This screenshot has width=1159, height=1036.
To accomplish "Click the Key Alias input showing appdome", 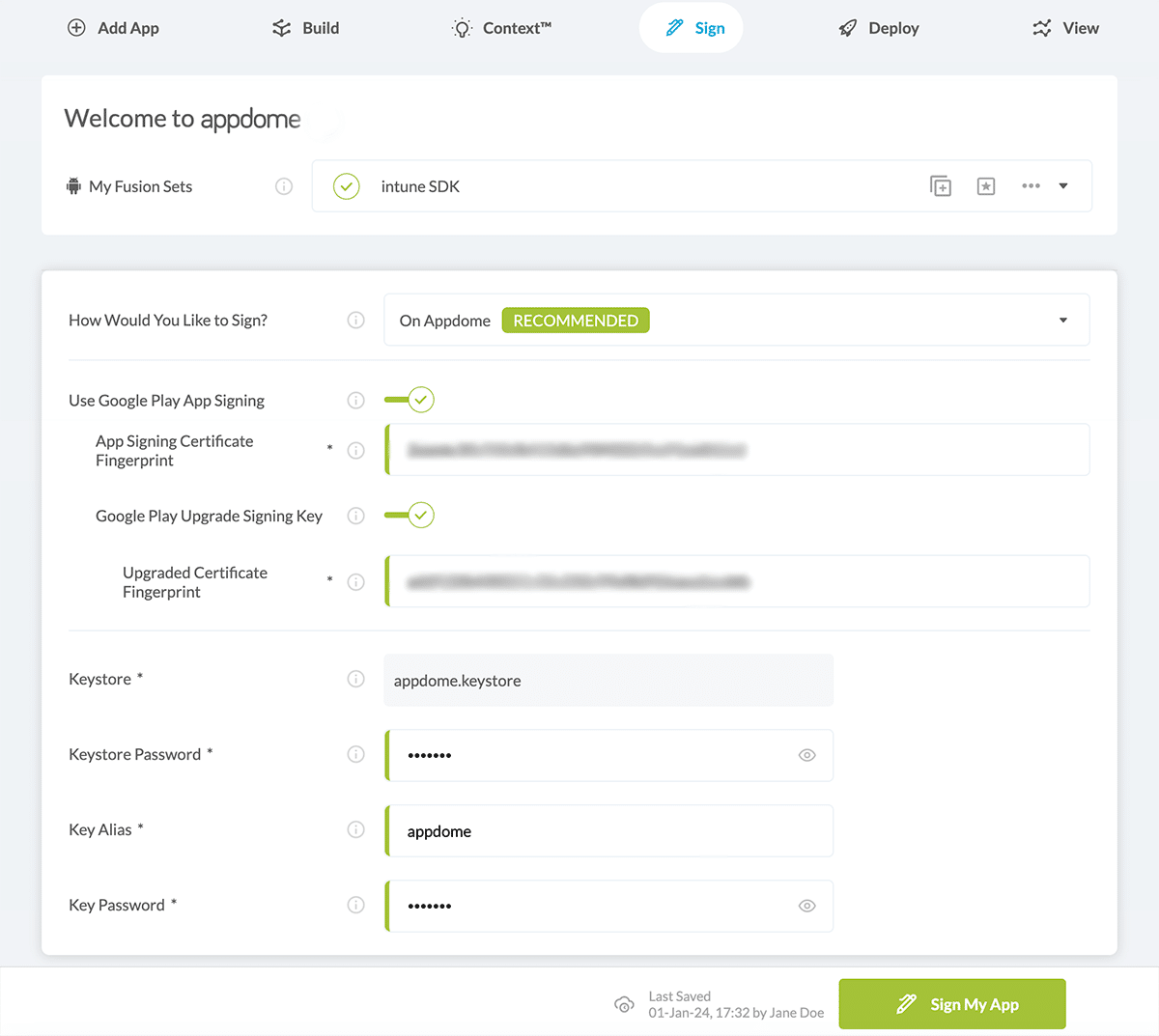I will [x=608, y=830].
